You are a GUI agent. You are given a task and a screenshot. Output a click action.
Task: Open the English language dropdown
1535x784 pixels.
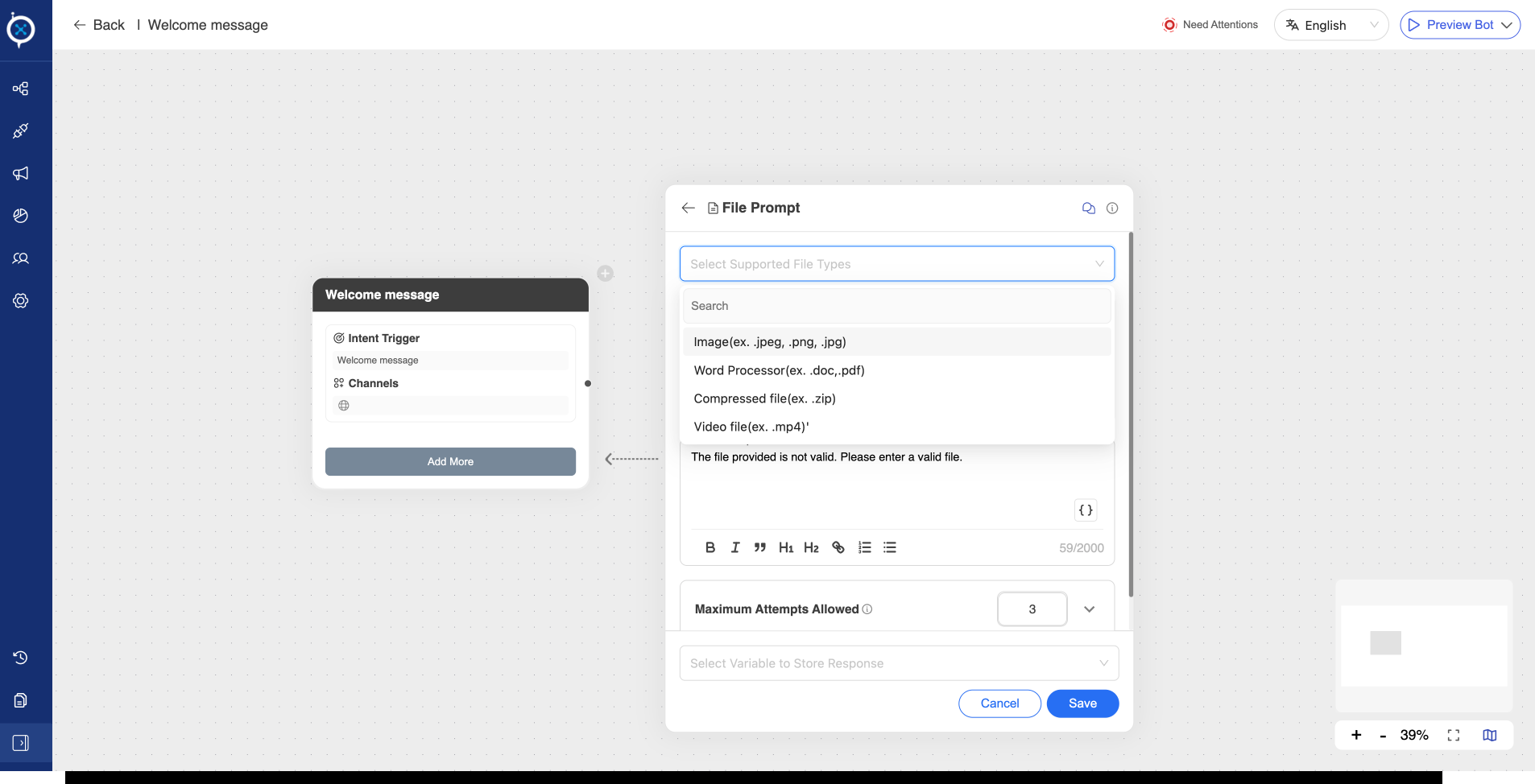pyautogui.click(x=1331, y=25)
